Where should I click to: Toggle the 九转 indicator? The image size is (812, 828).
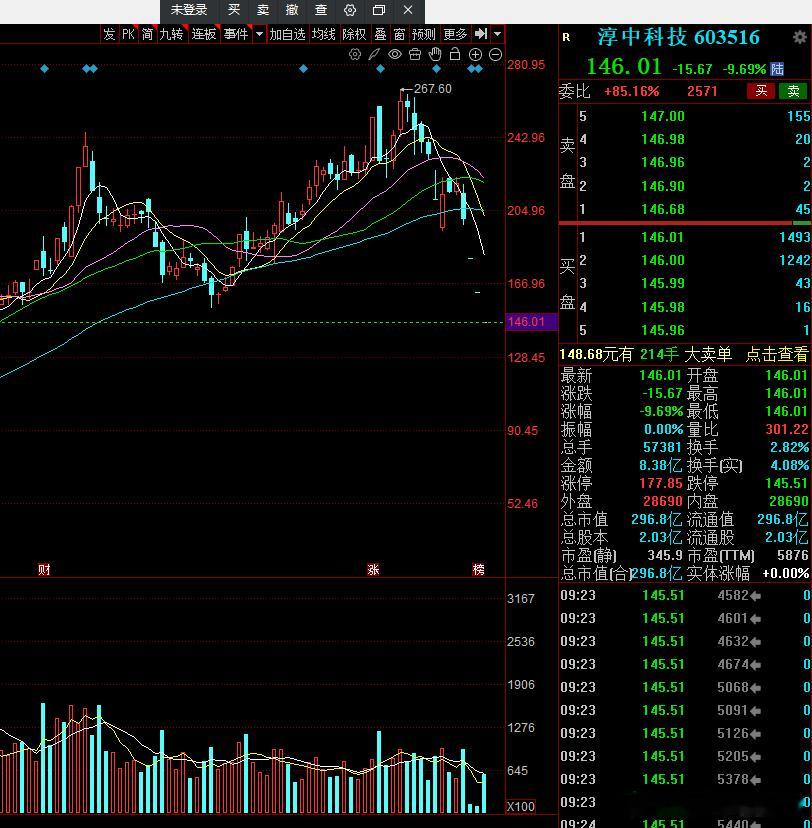click(172, 34)
